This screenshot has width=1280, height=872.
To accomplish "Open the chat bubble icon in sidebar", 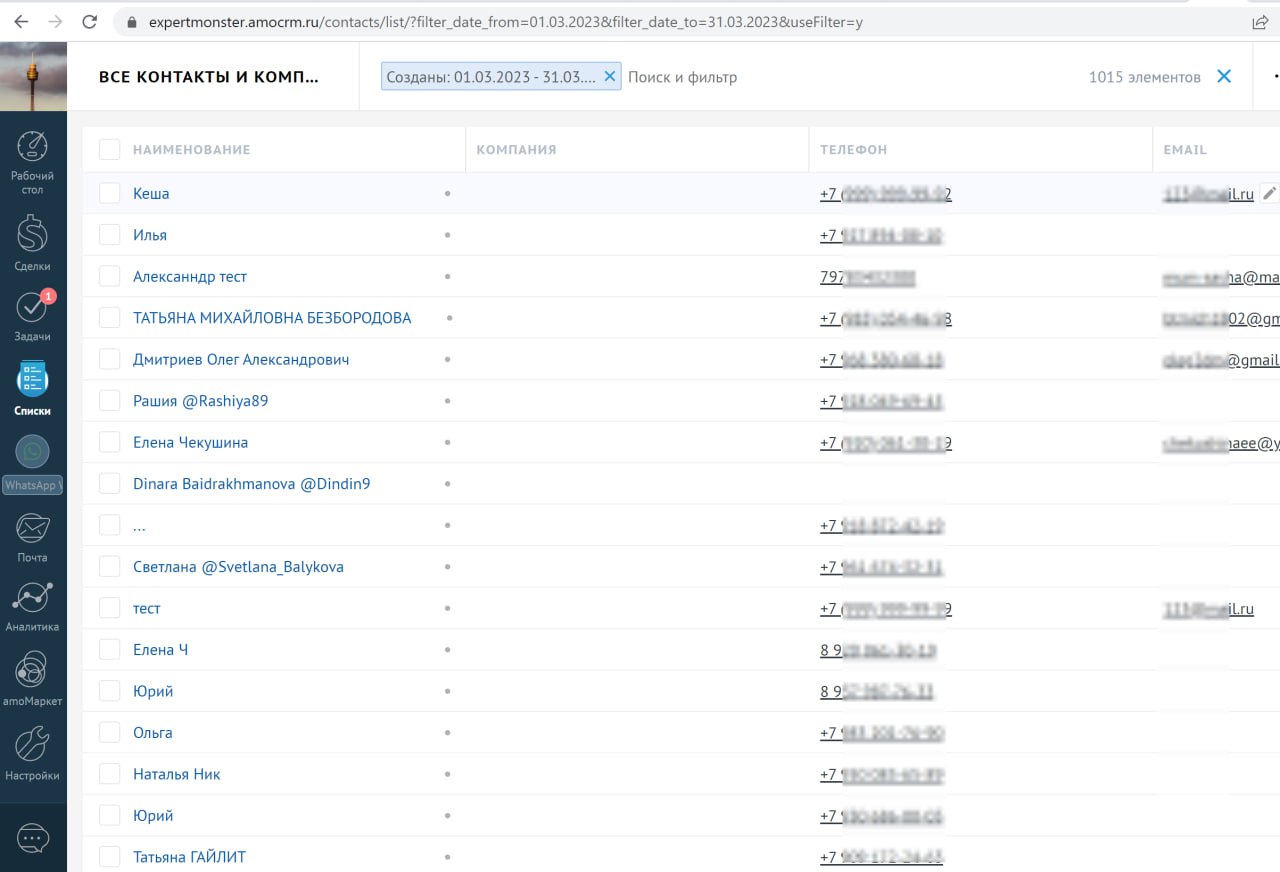I will 33,838.
